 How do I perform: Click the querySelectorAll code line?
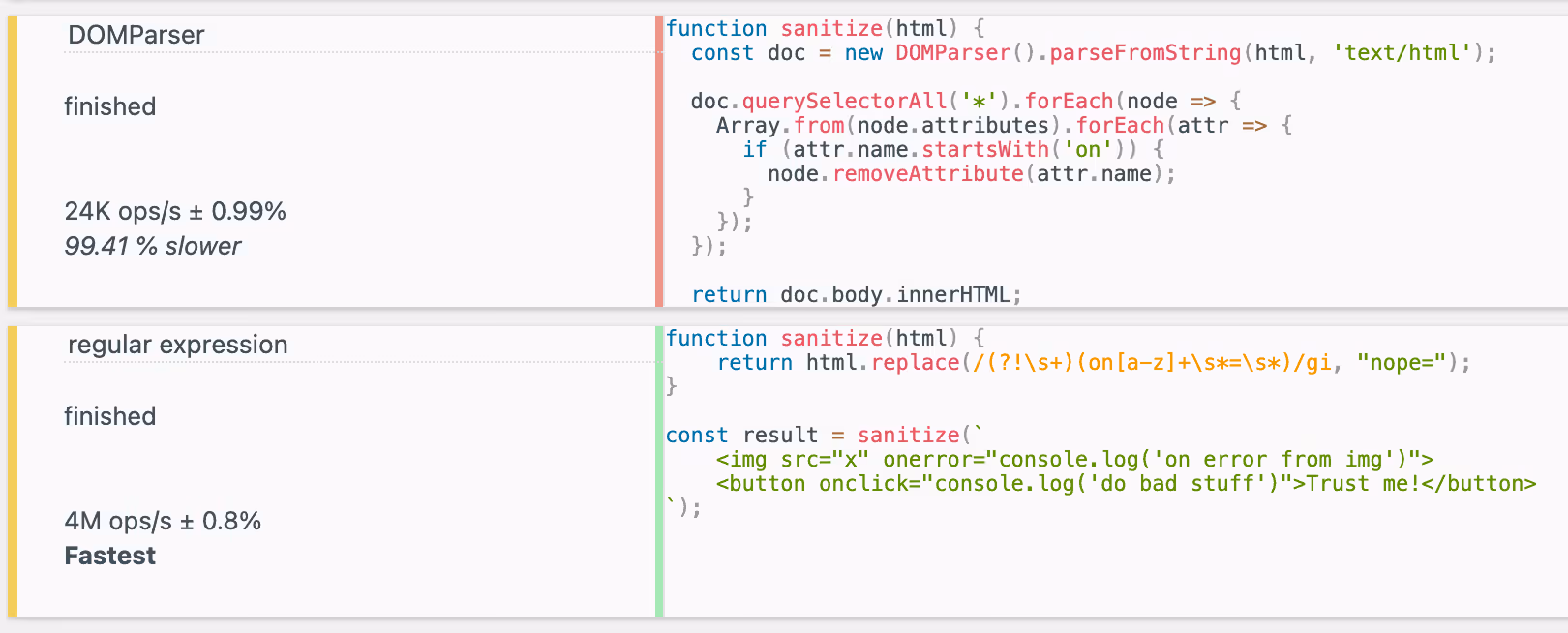click(965, 102)
